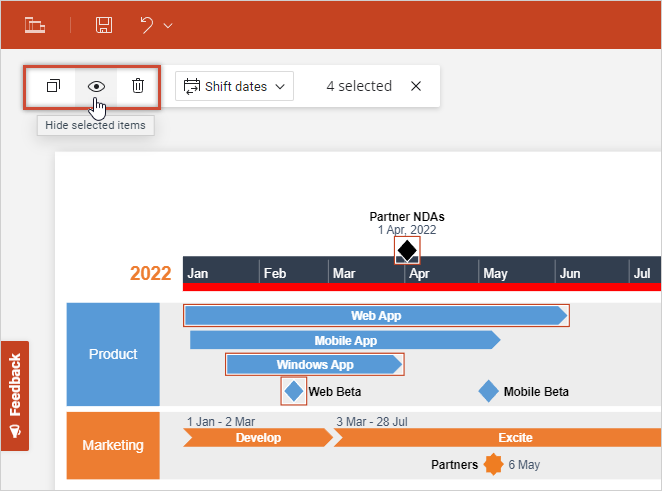Screen dimensions: 662x491
Task: Delete selected items with the trash icon
Action: pos(138,86)
